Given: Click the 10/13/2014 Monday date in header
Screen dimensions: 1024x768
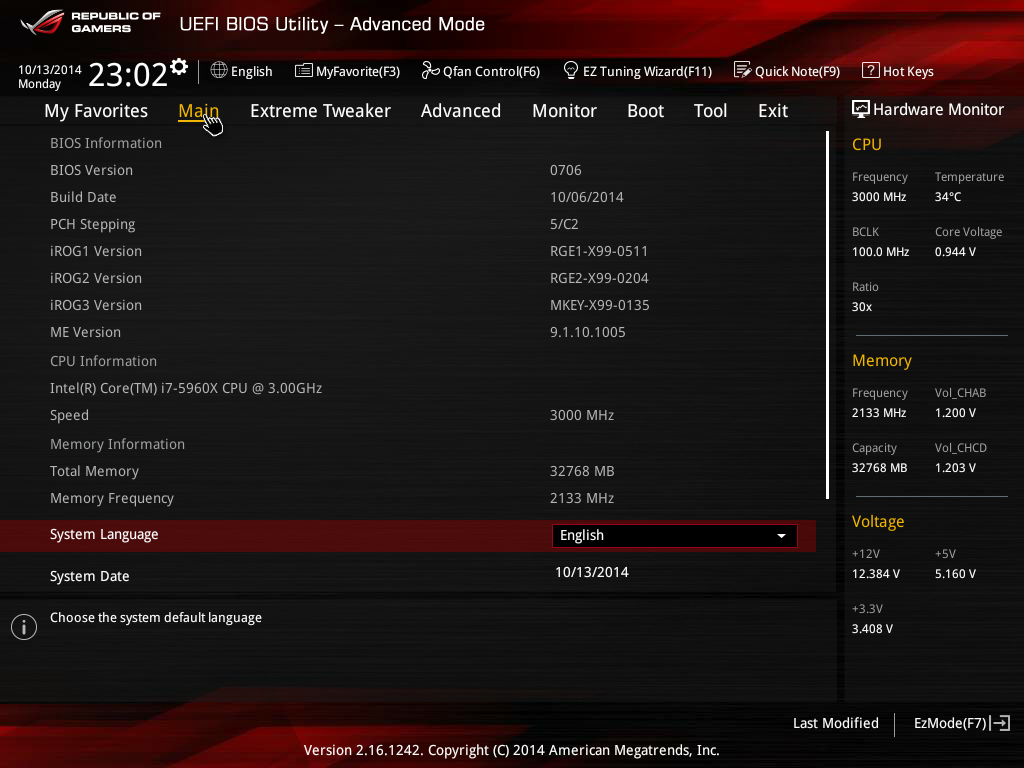Looking at the screenshot, I should coord(50,76).
